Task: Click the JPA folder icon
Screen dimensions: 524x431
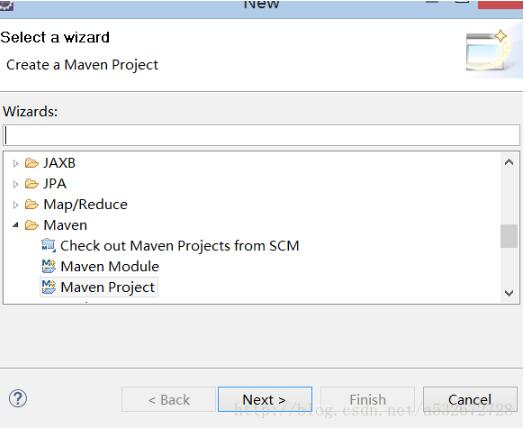Action: point(31,184)
